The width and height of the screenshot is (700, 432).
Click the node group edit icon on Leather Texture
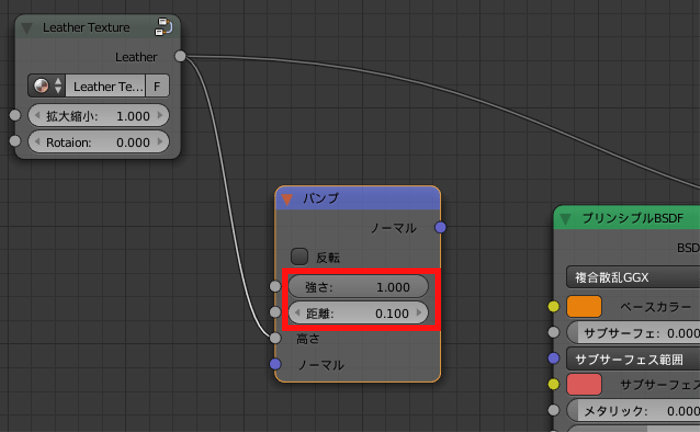point(163,27)
